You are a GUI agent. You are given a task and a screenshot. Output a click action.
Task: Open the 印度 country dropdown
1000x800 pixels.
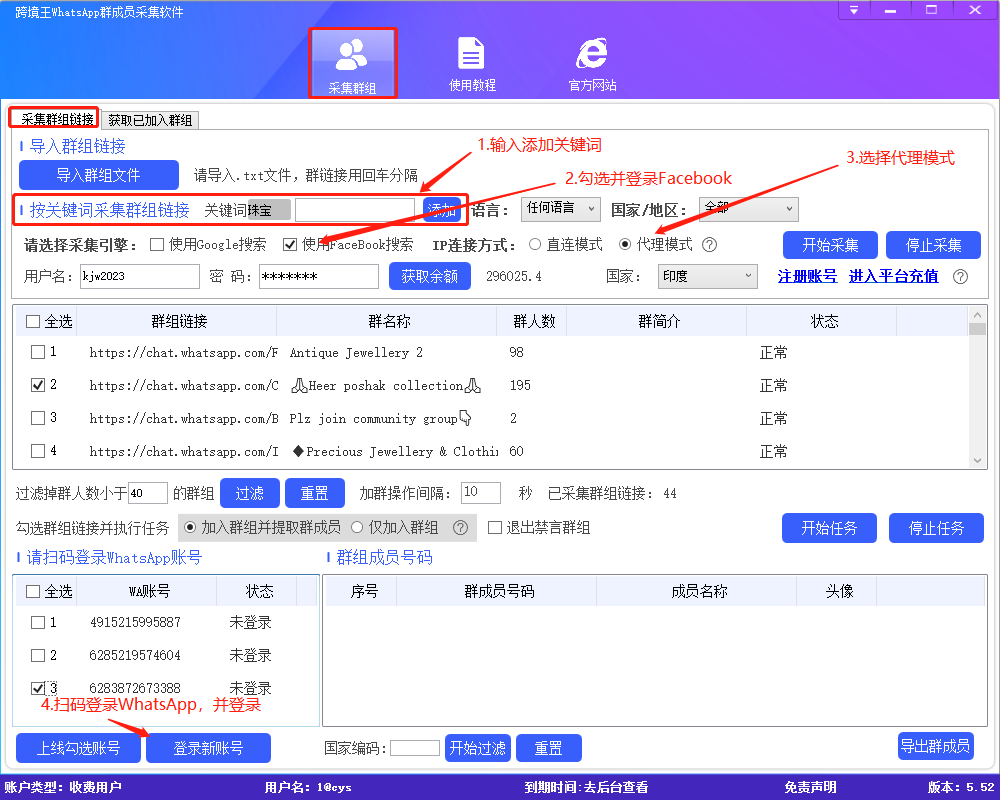[x=707, y=277]
